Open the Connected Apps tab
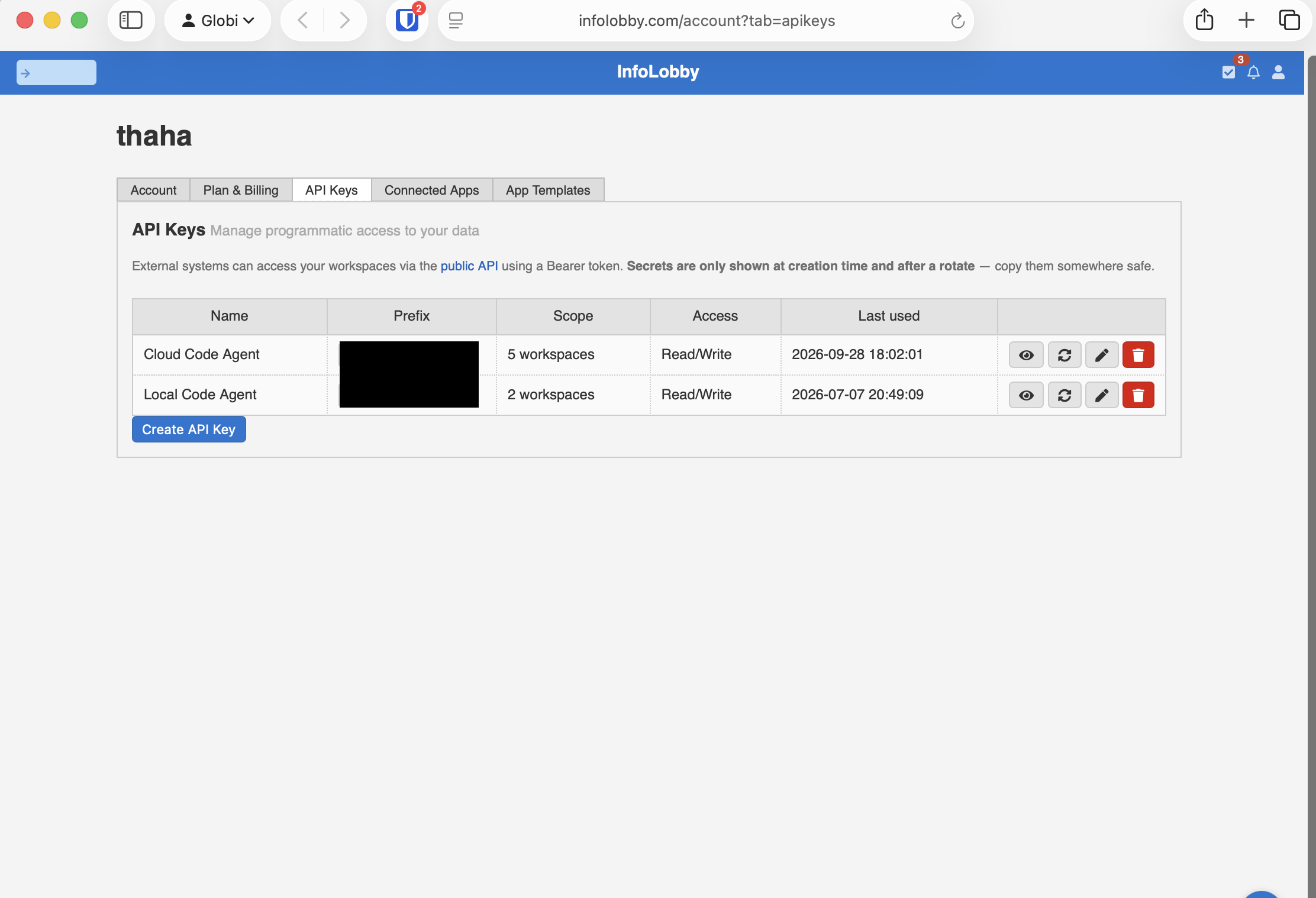 pos(431,190)
